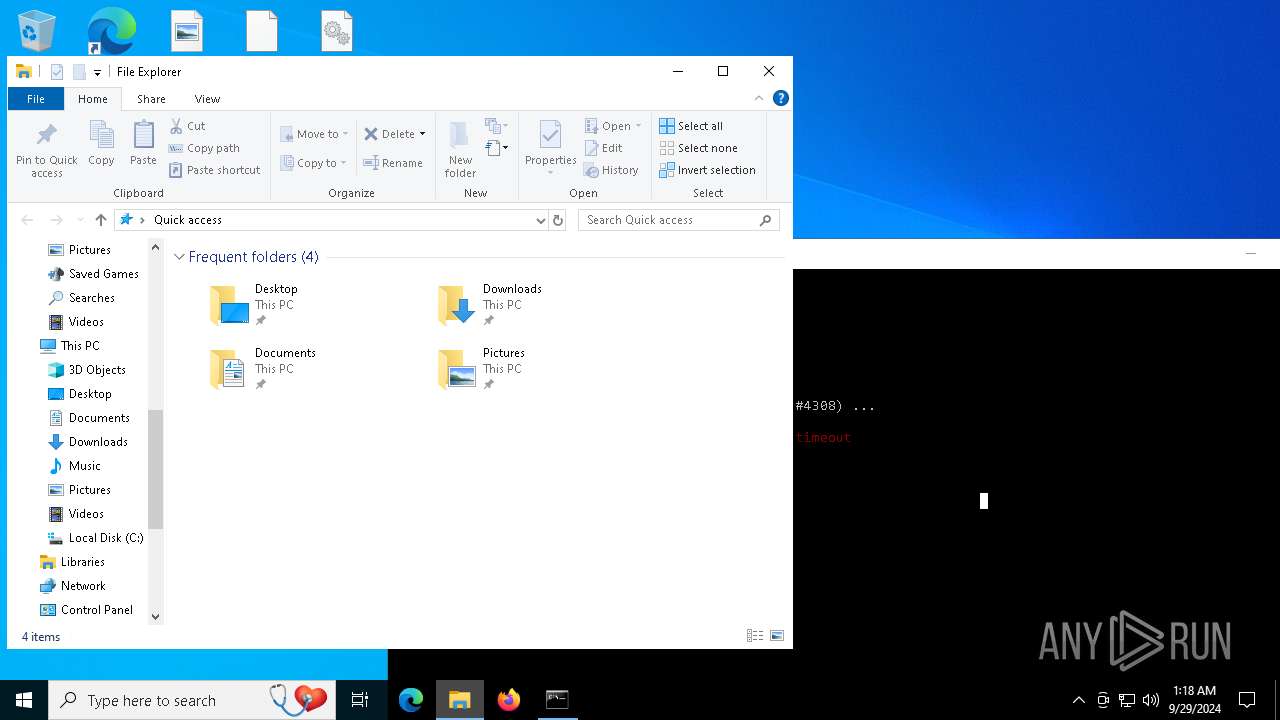
Task: Show hidden tray icons chevron
Action: [x=1079, y=700]
